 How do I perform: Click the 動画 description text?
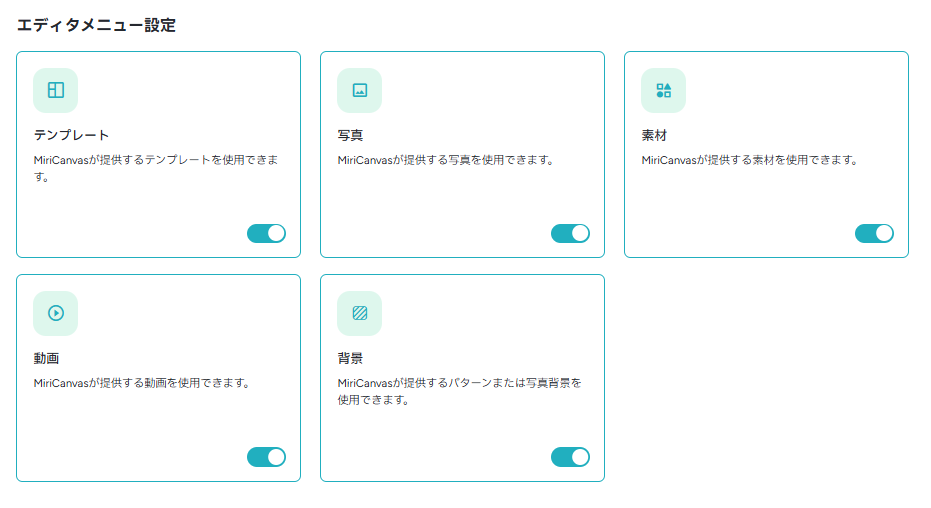point(142,383)
